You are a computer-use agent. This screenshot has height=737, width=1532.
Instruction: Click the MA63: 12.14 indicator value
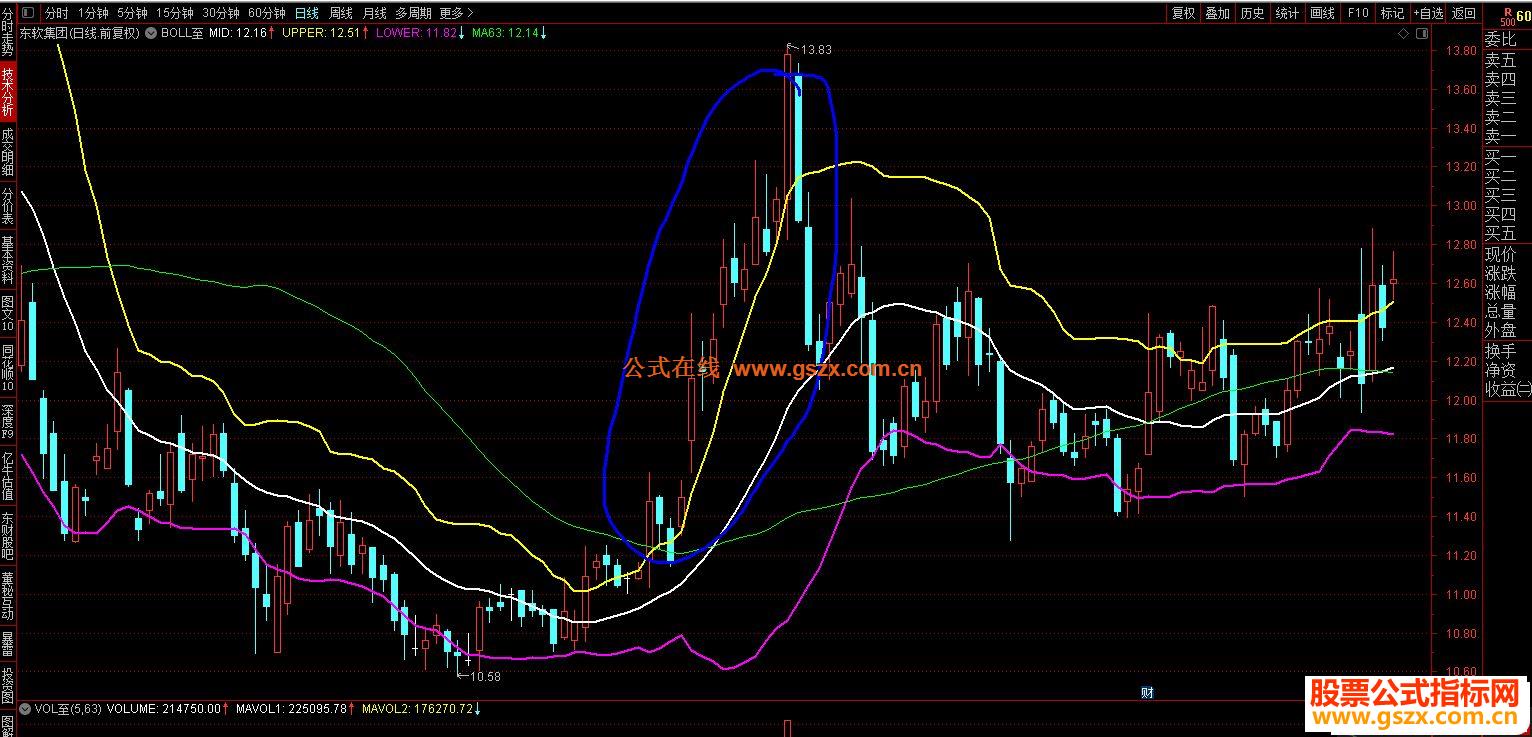pos(508,33)
